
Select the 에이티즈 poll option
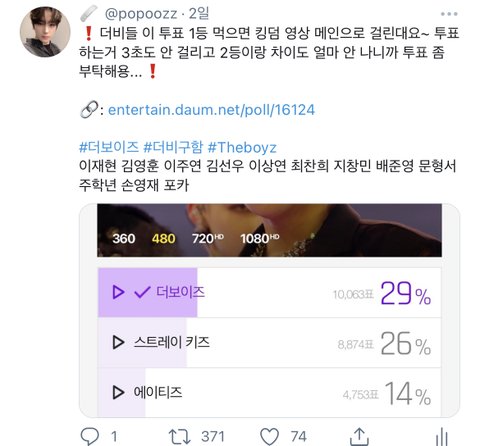pyautogui.click(x=269, y=392)
